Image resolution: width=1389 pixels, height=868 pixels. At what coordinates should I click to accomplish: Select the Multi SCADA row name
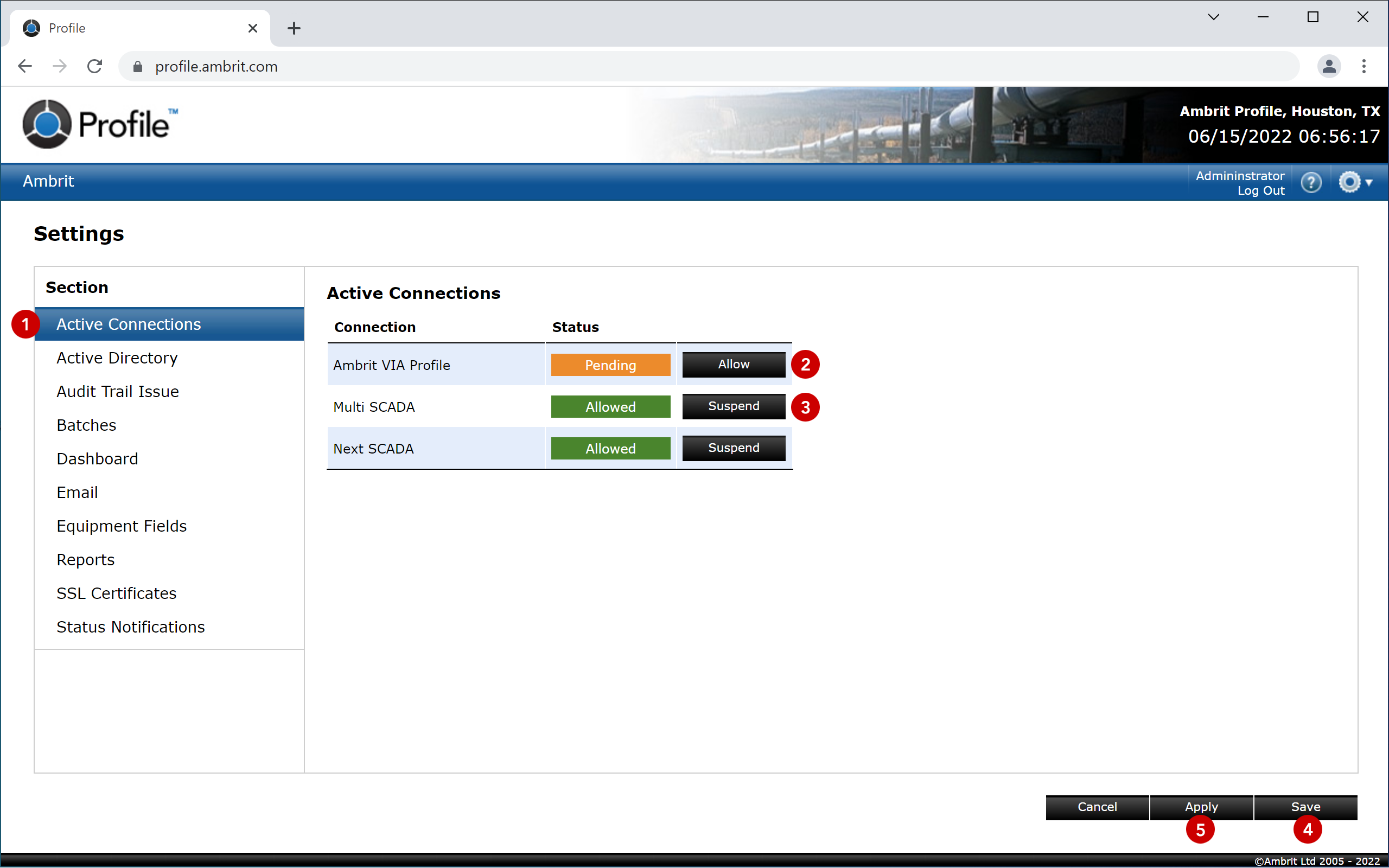coord(374,407)
